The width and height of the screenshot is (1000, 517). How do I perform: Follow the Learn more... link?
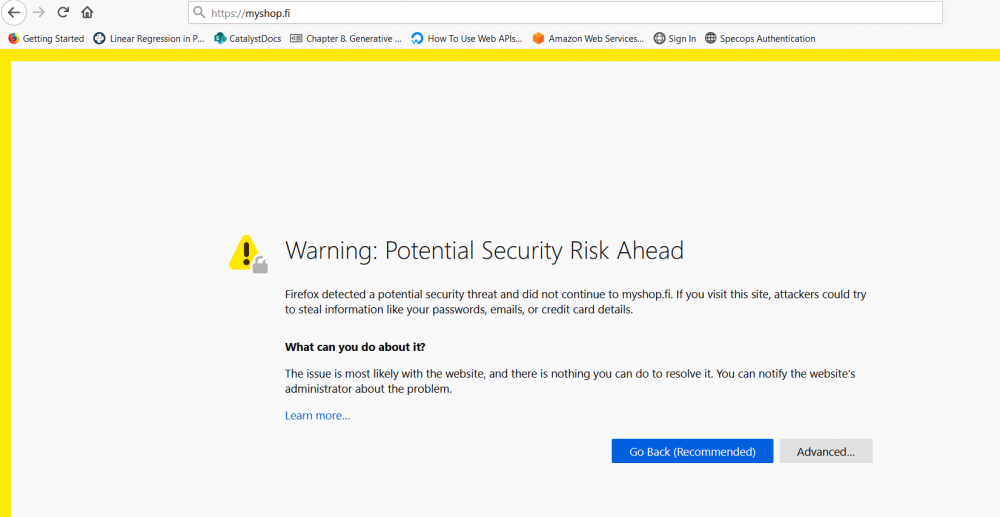coord(317,416)
